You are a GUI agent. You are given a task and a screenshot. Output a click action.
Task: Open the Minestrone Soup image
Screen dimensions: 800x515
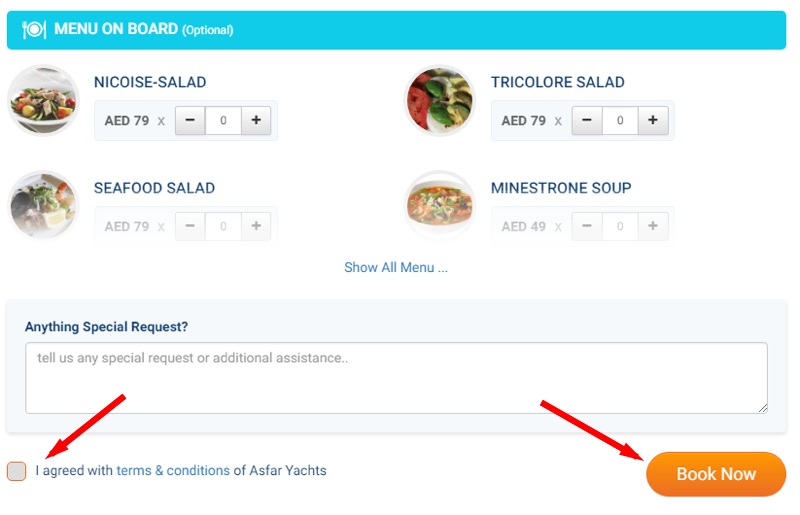click(x=440, y=205)
